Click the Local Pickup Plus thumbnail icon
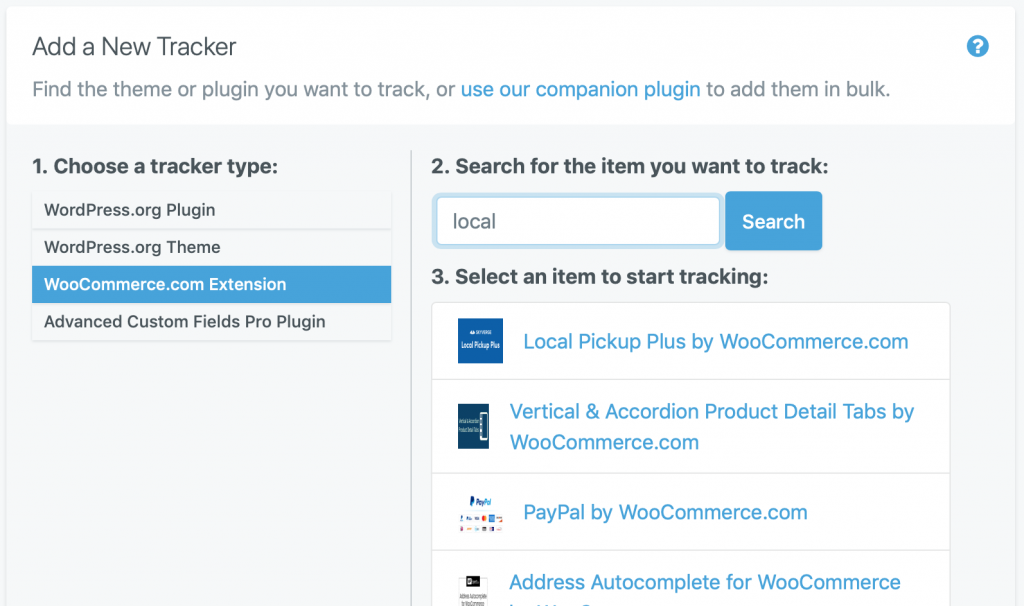Screen dimensions: 1024x606 480,341
